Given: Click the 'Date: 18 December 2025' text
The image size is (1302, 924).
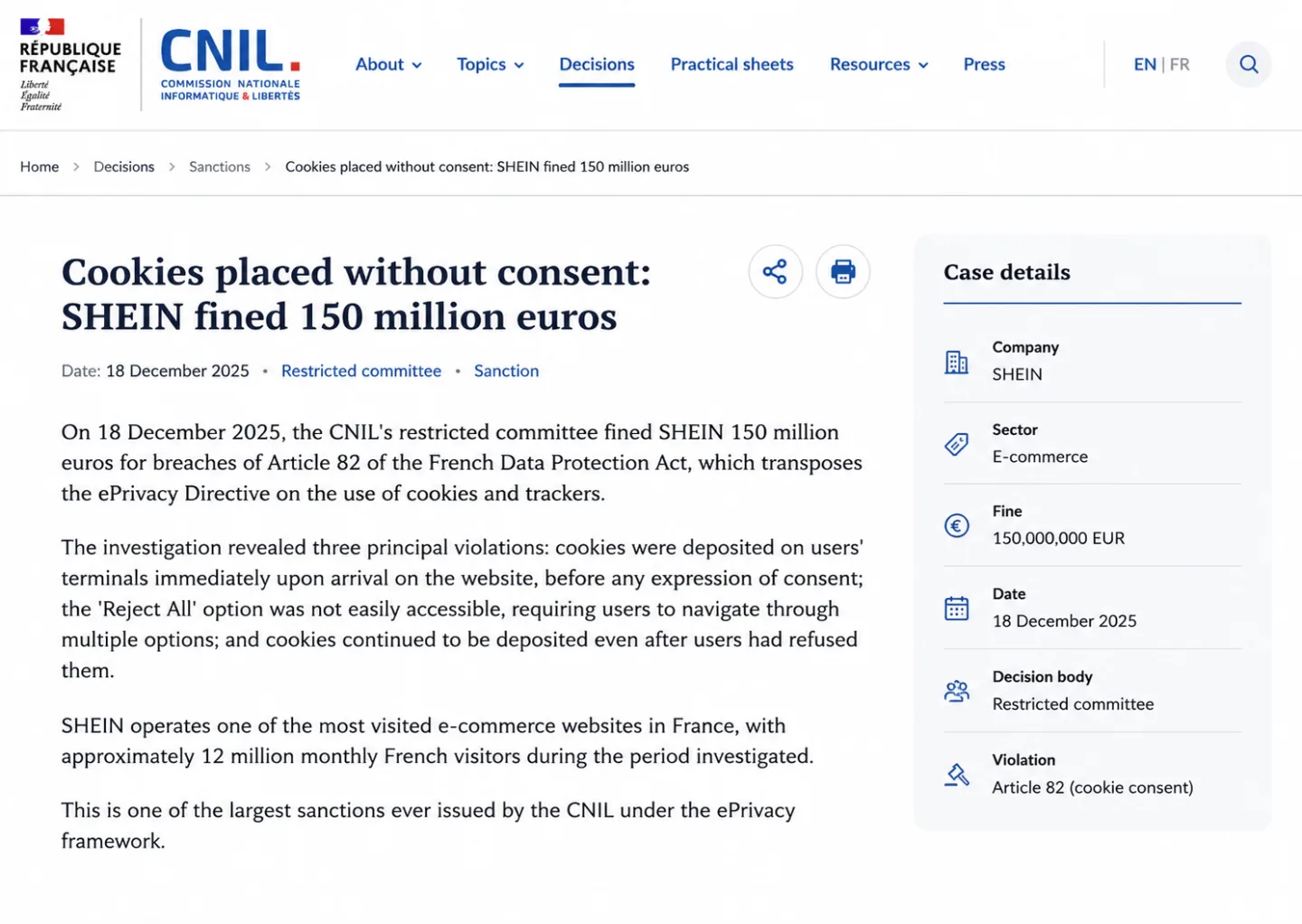Looking at the screenshot, I should point(156,371).
